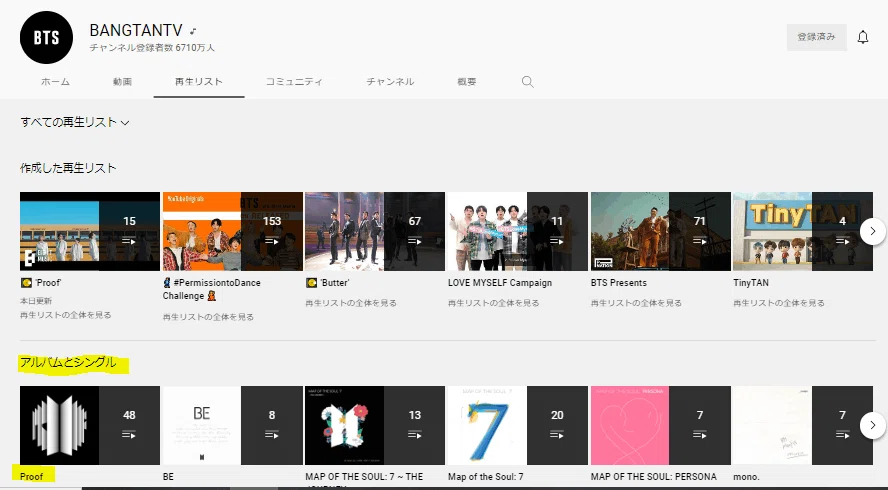Open the 'Proof' playlist title
This screenshot has width=888, height=490.
click(41, 283)
